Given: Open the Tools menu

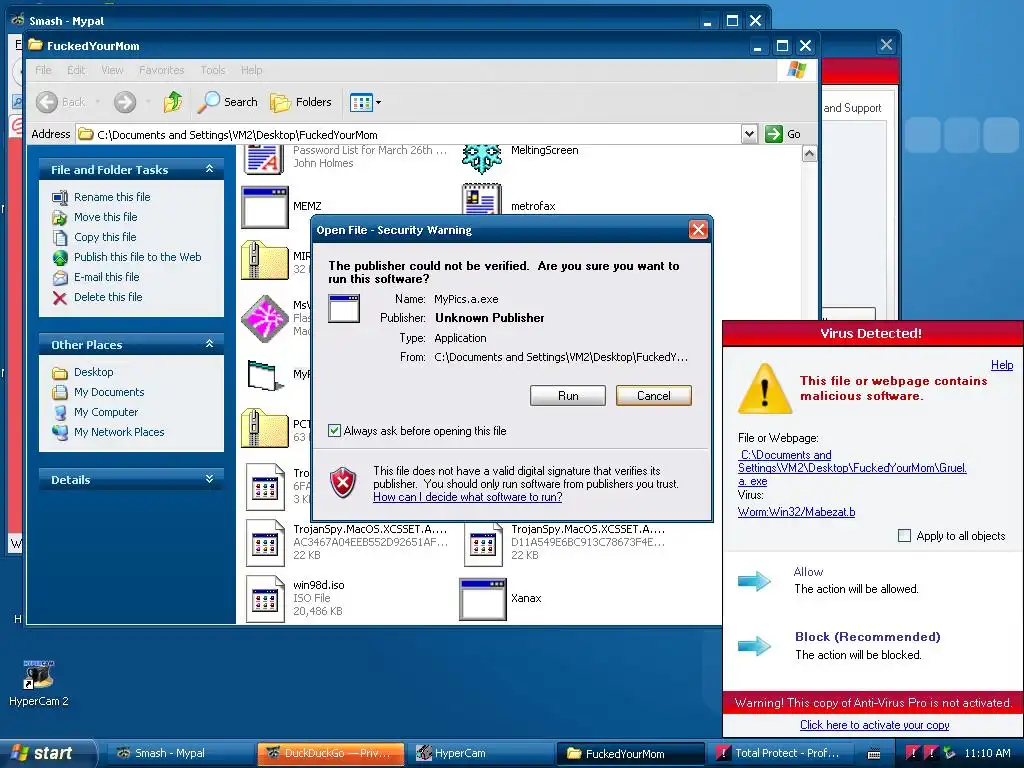Looking at the screenshot, I should click(x=213, y=70).
